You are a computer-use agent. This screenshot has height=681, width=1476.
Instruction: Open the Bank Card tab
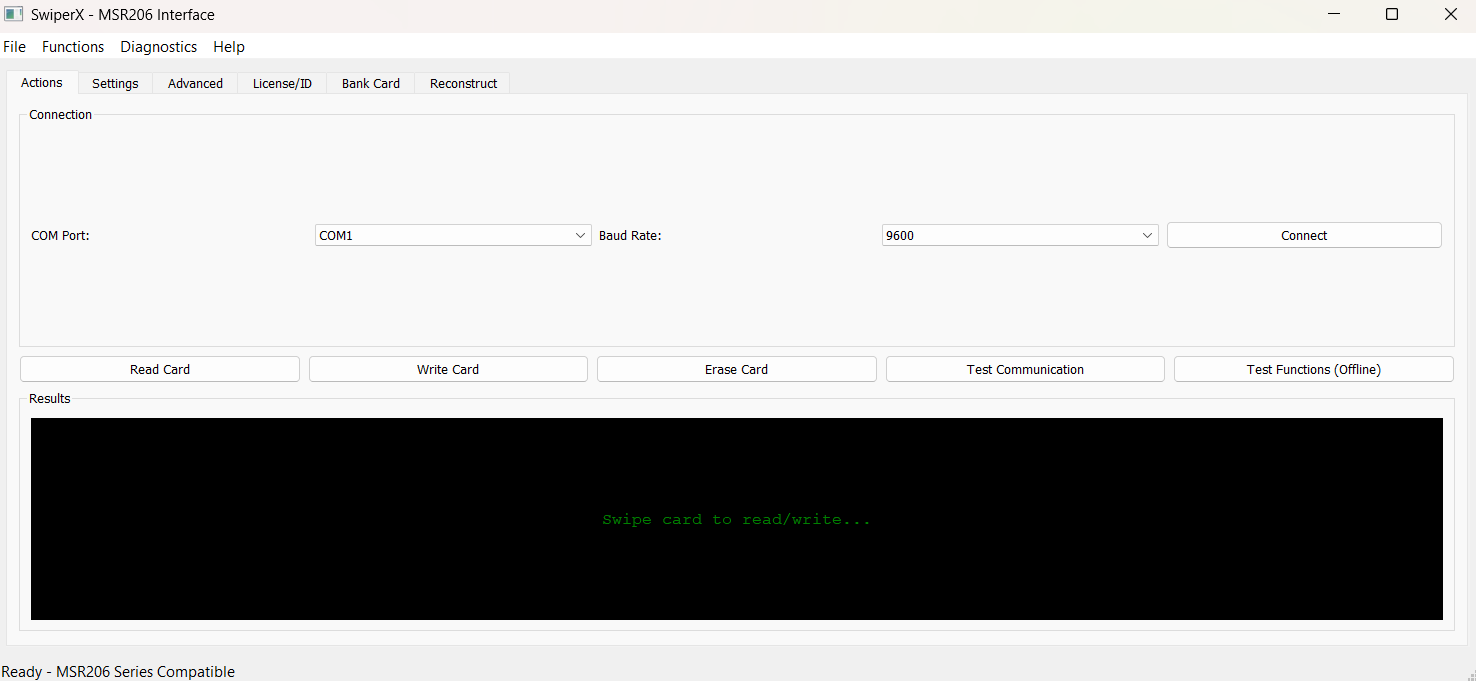tap(371, 84)
